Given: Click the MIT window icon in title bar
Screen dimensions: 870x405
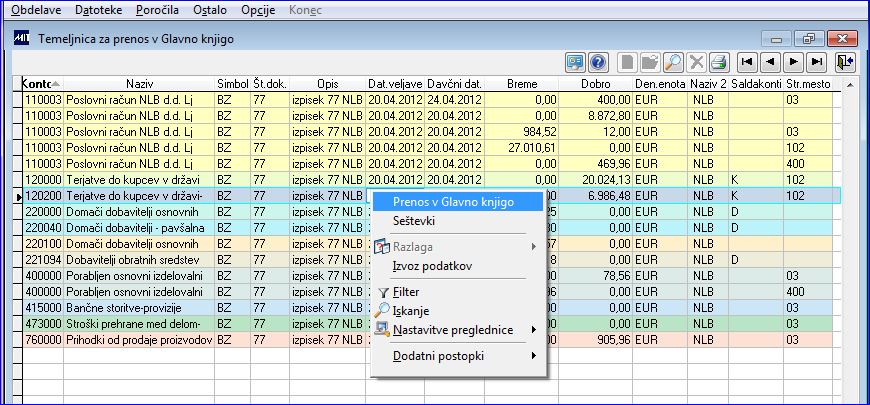Looking at the screenshot, I should [21, 39].
